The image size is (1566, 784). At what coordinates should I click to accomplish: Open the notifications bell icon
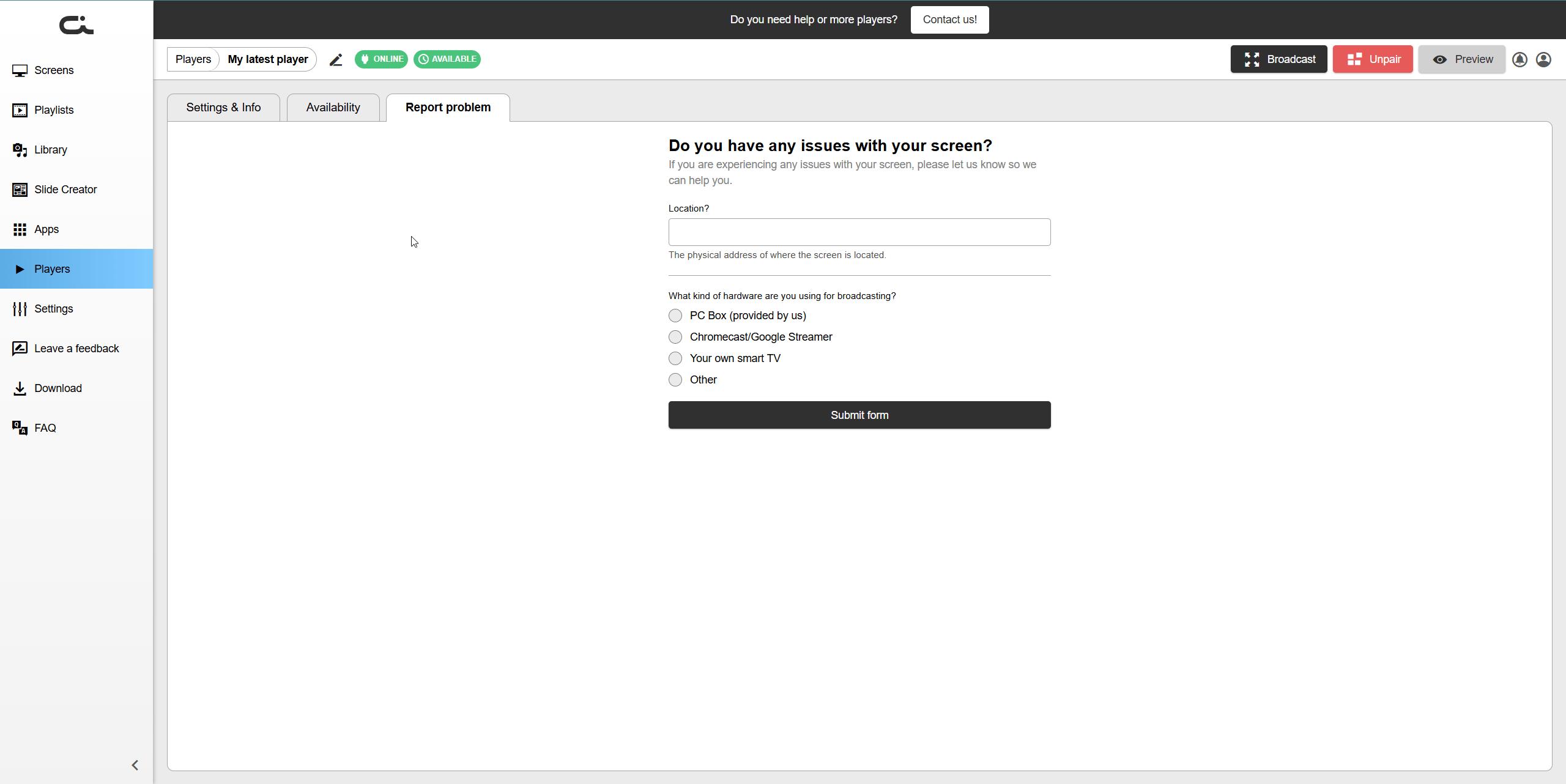pyautogui.click(x=1520, y=59)
